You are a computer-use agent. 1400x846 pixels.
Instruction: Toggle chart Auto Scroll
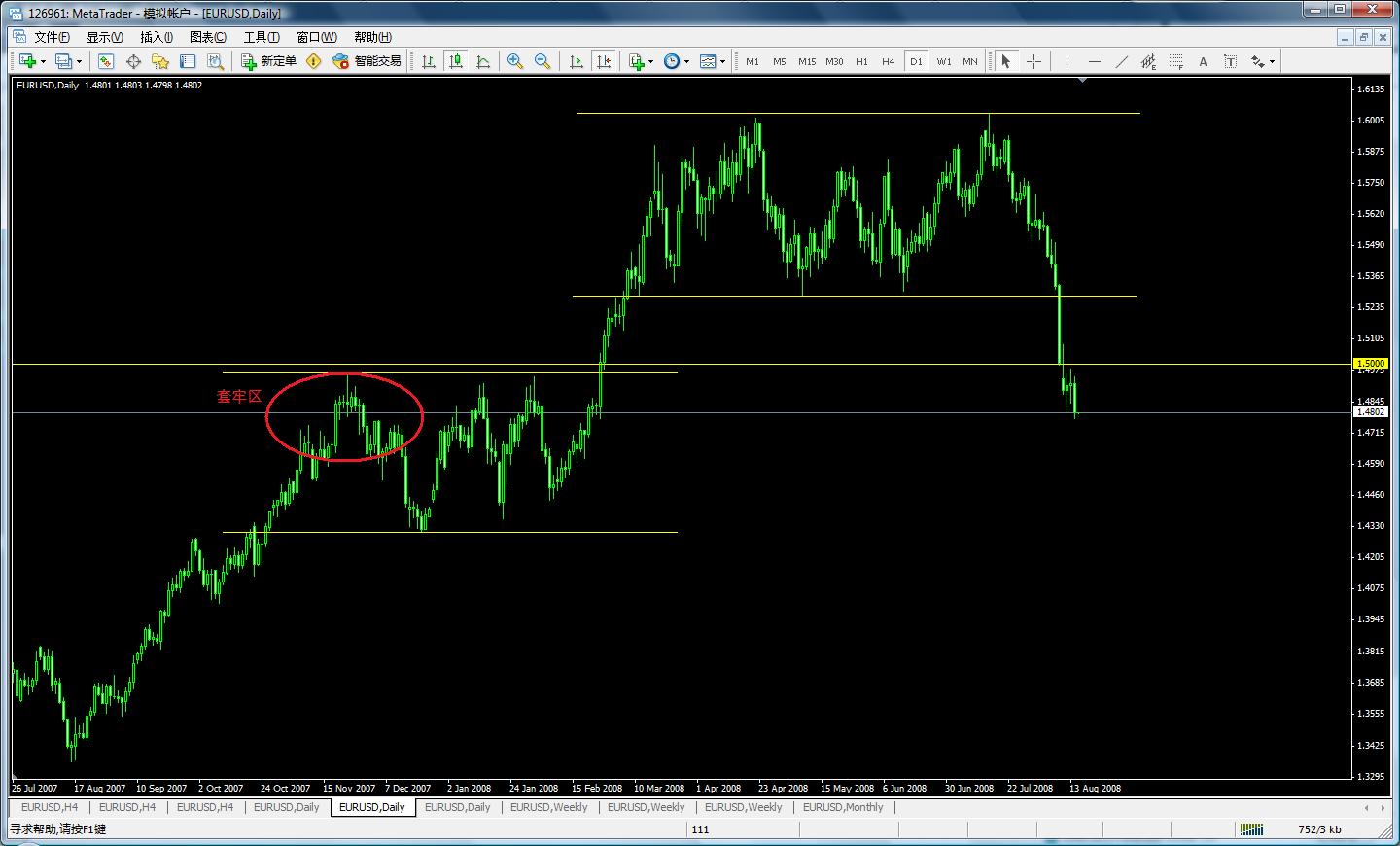[577, 61]
